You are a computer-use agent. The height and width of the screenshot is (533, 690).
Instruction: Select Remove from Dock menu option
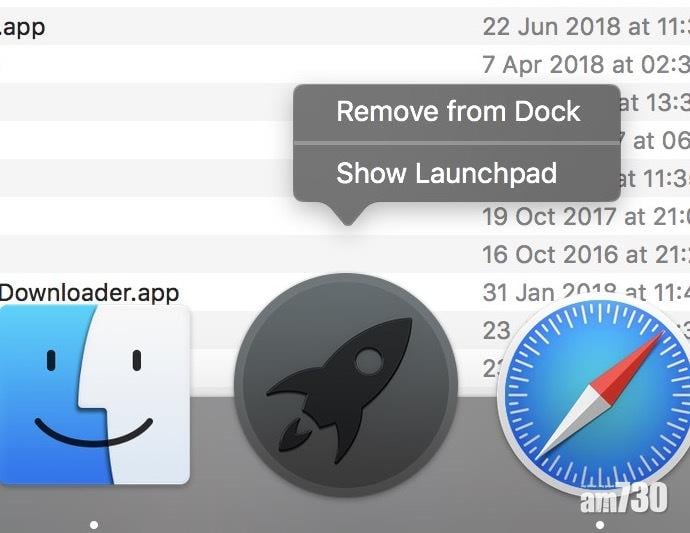(x=457, y=111)
